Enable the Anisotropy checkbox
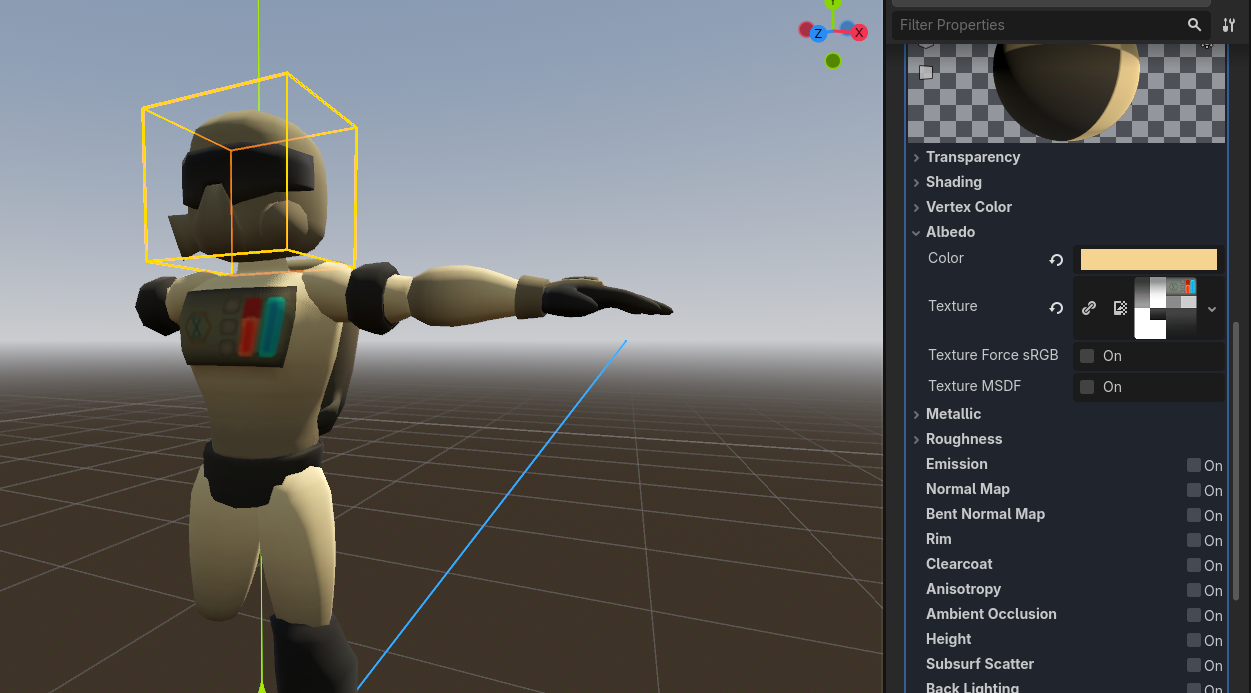1251x693 pixels. [1193, 590]
